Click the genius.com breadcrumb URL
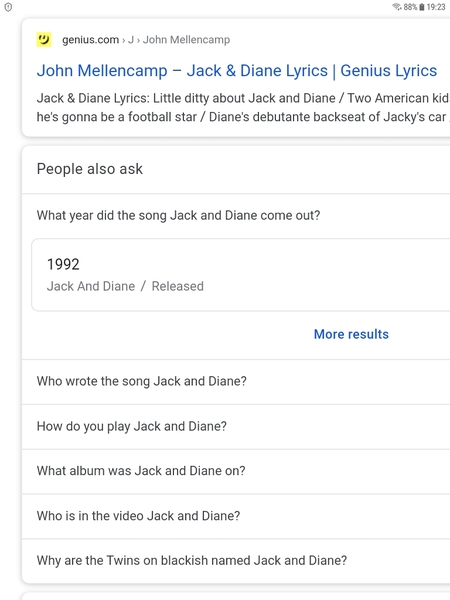 pyautogui.click(x=90, y=40)
